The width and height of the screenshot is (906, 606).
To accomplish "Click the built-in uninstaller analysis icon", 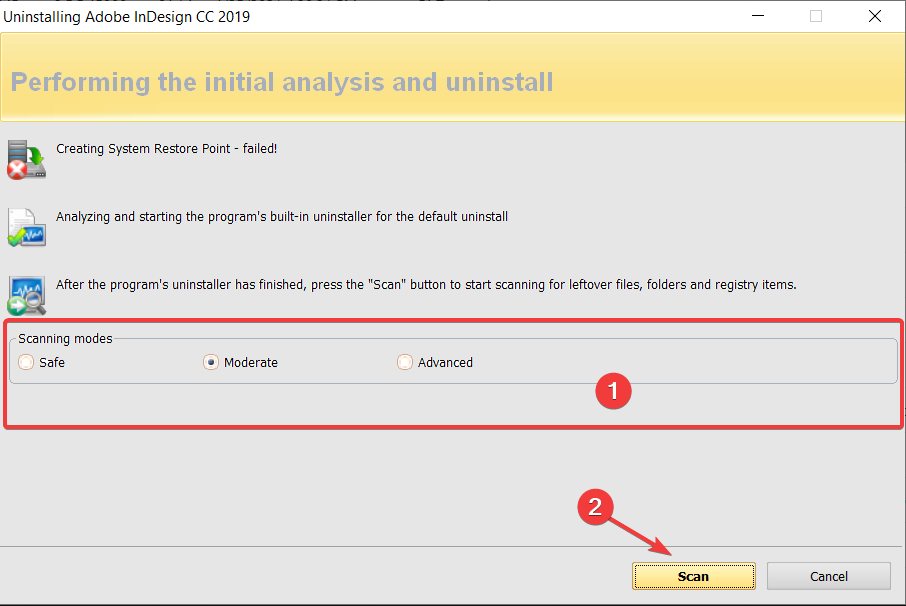I will [x=27, y=228].
